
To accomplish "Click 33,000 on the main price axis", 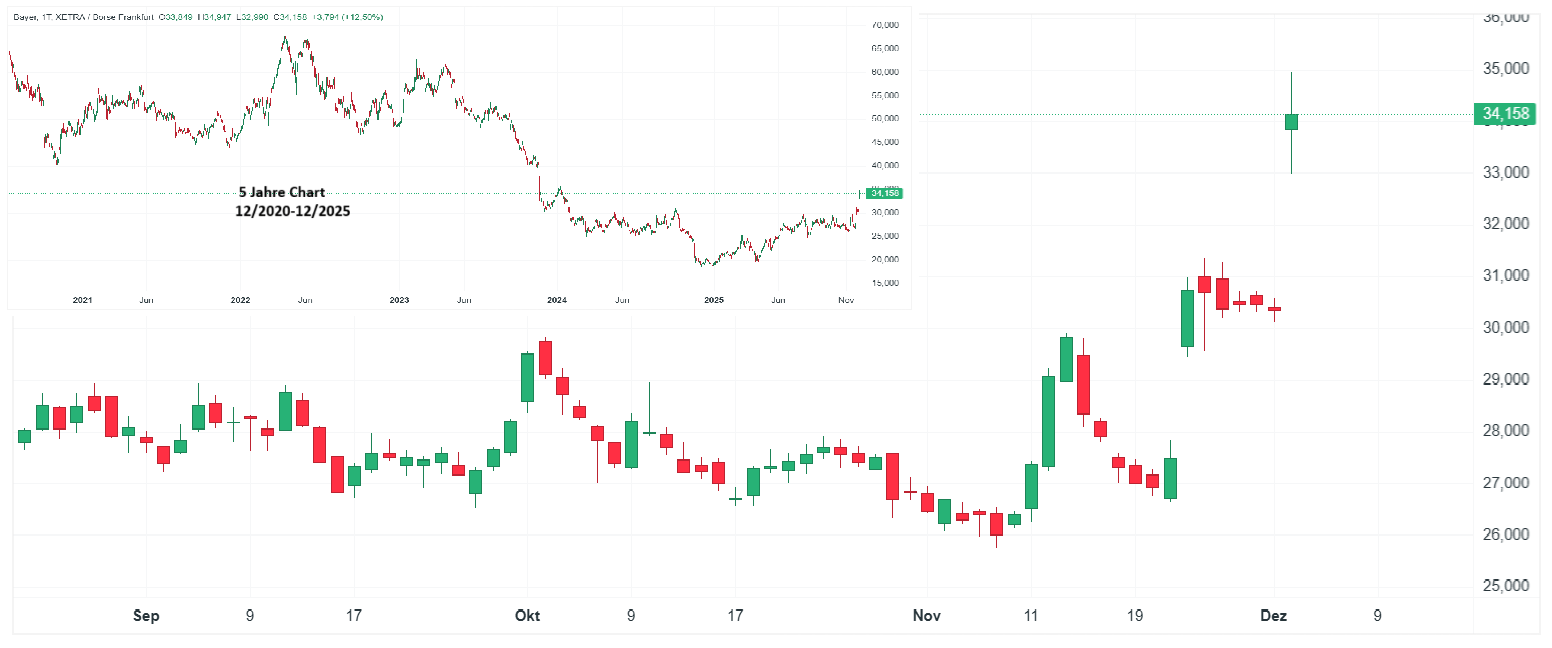I will click(x=1505, y=172).
